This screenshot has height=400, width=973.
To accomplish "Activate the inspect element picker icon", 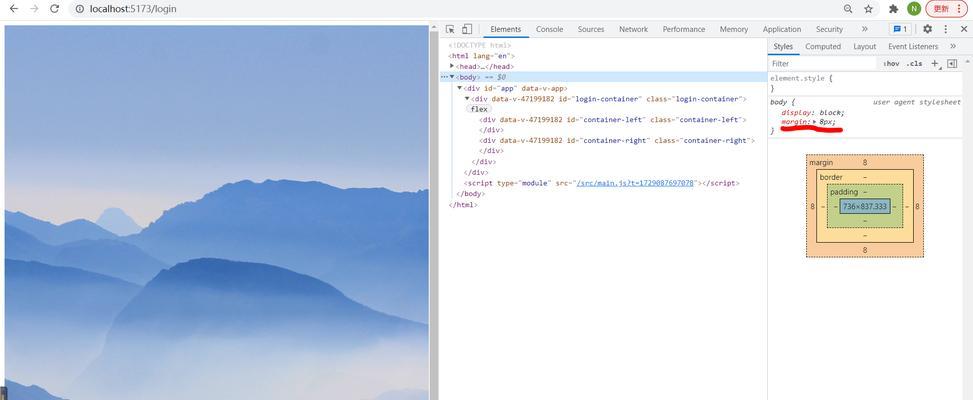I will [x=451, y=29].
